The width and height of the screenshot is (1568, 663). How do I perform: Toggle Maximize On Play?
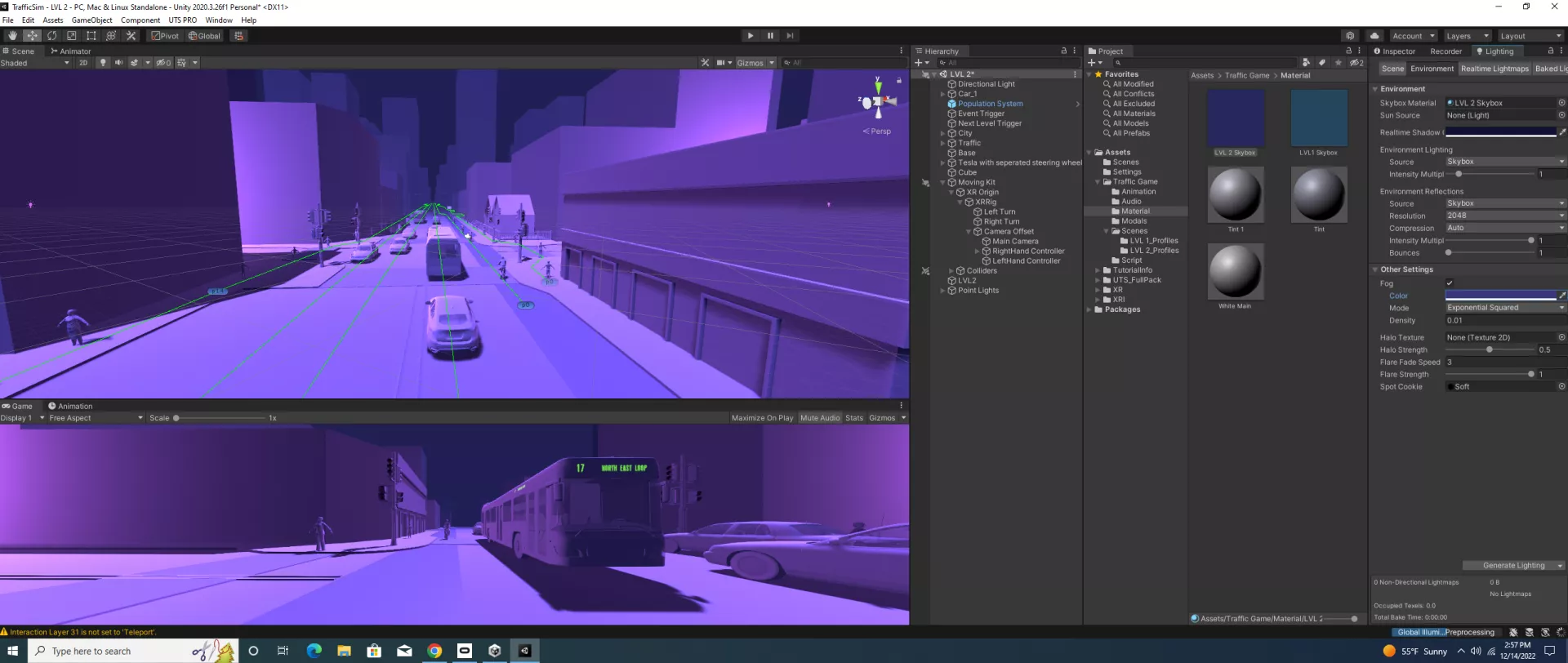[762, 418]
